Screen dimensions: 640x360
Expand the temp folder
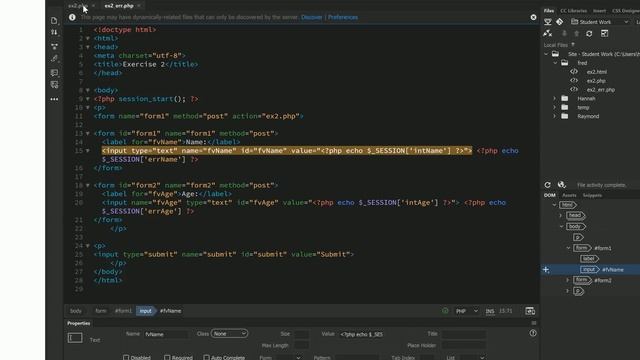(555, 107)
